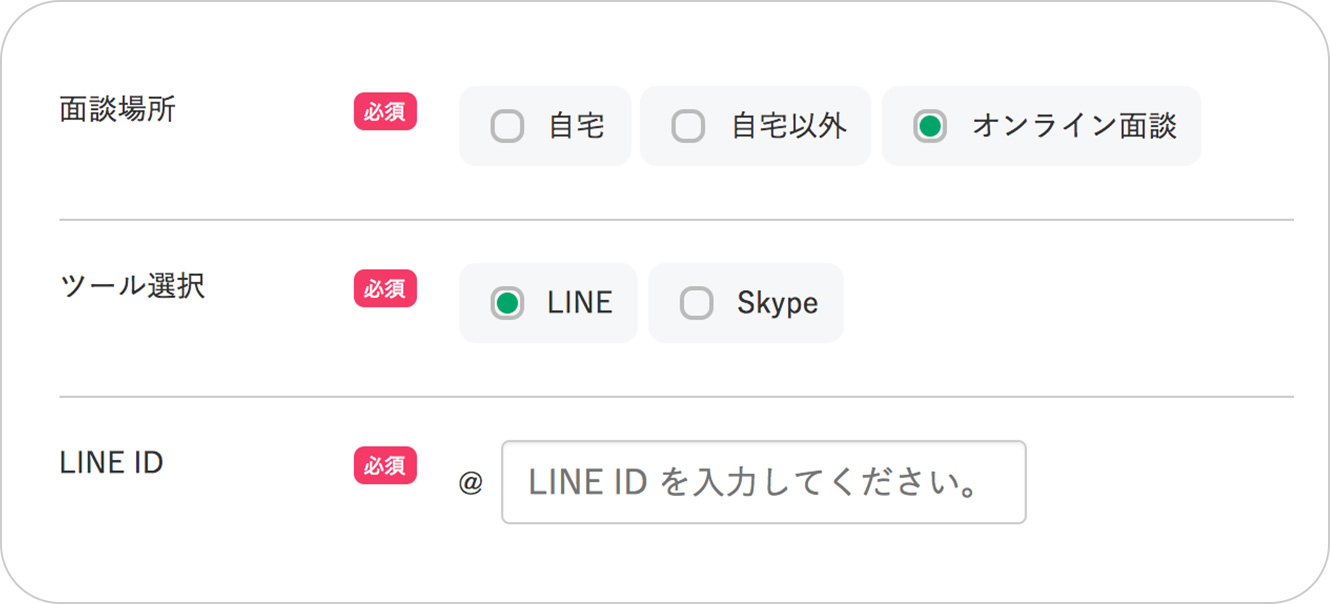The image size is (1330, 604).
Task: Click the 必須 badge beside 面談場所
Action: (x=385, y=111)
